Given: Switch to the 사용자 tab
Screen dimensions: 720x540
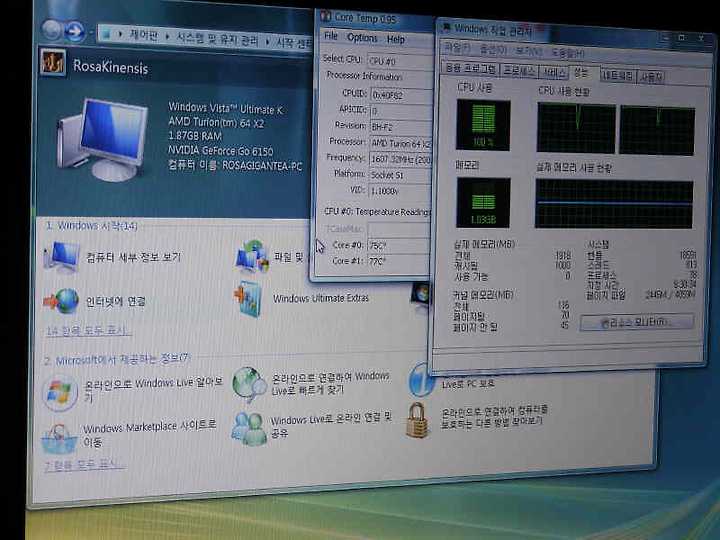Looking at the screenshot, I should pyautogui.click(x=651, y=77).
